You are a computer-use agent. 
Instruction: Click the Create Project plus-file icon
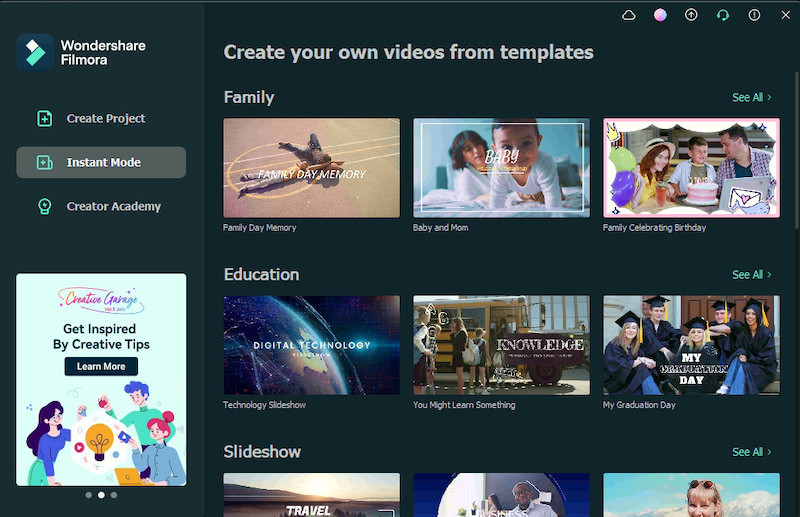44,118
